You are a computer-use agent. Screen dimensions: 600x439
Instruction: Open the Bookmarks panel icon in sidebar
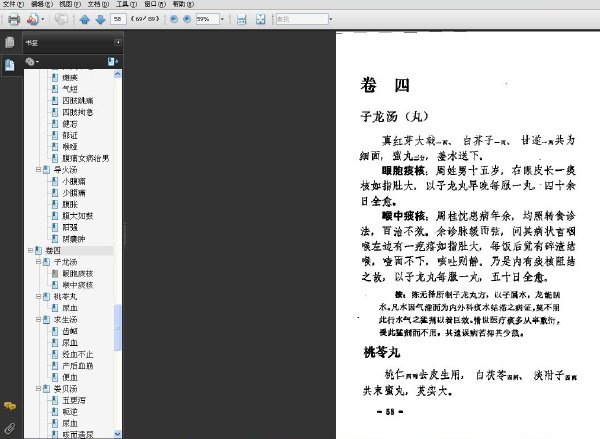coord(10,65)
